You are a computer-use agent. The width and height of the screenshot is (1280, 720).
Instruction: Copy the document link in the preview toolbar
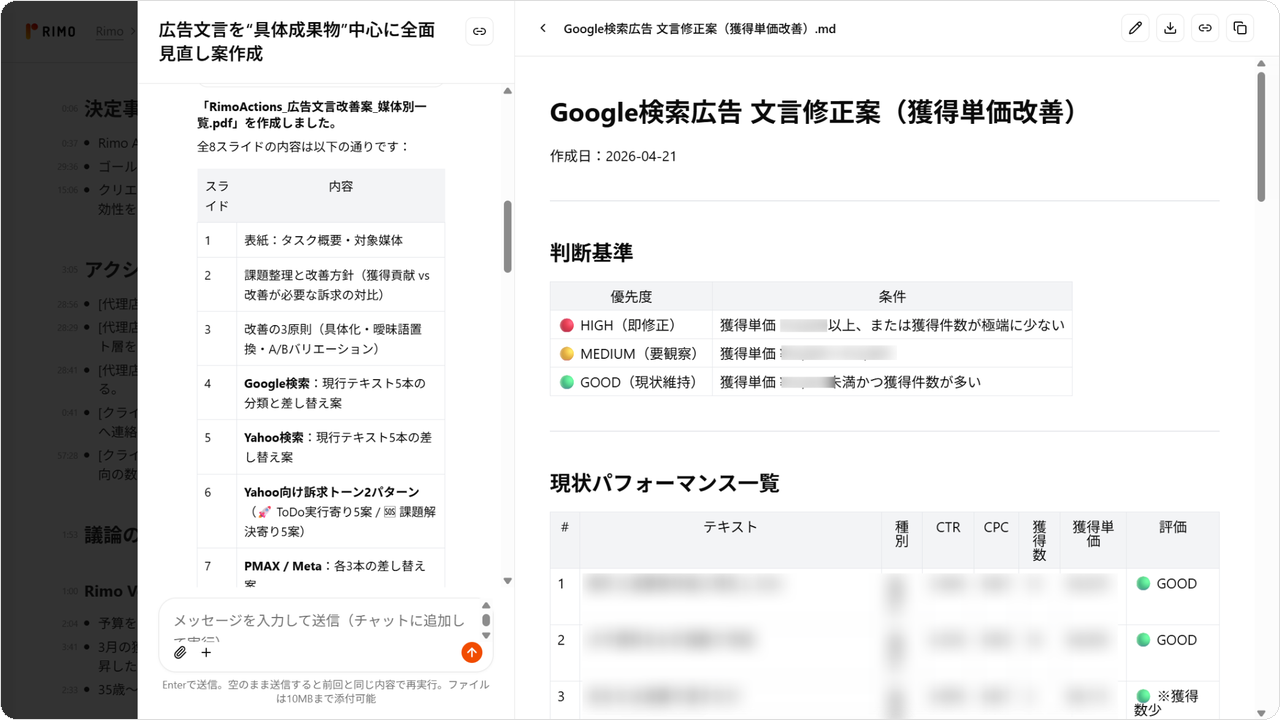pos(1205,29)
